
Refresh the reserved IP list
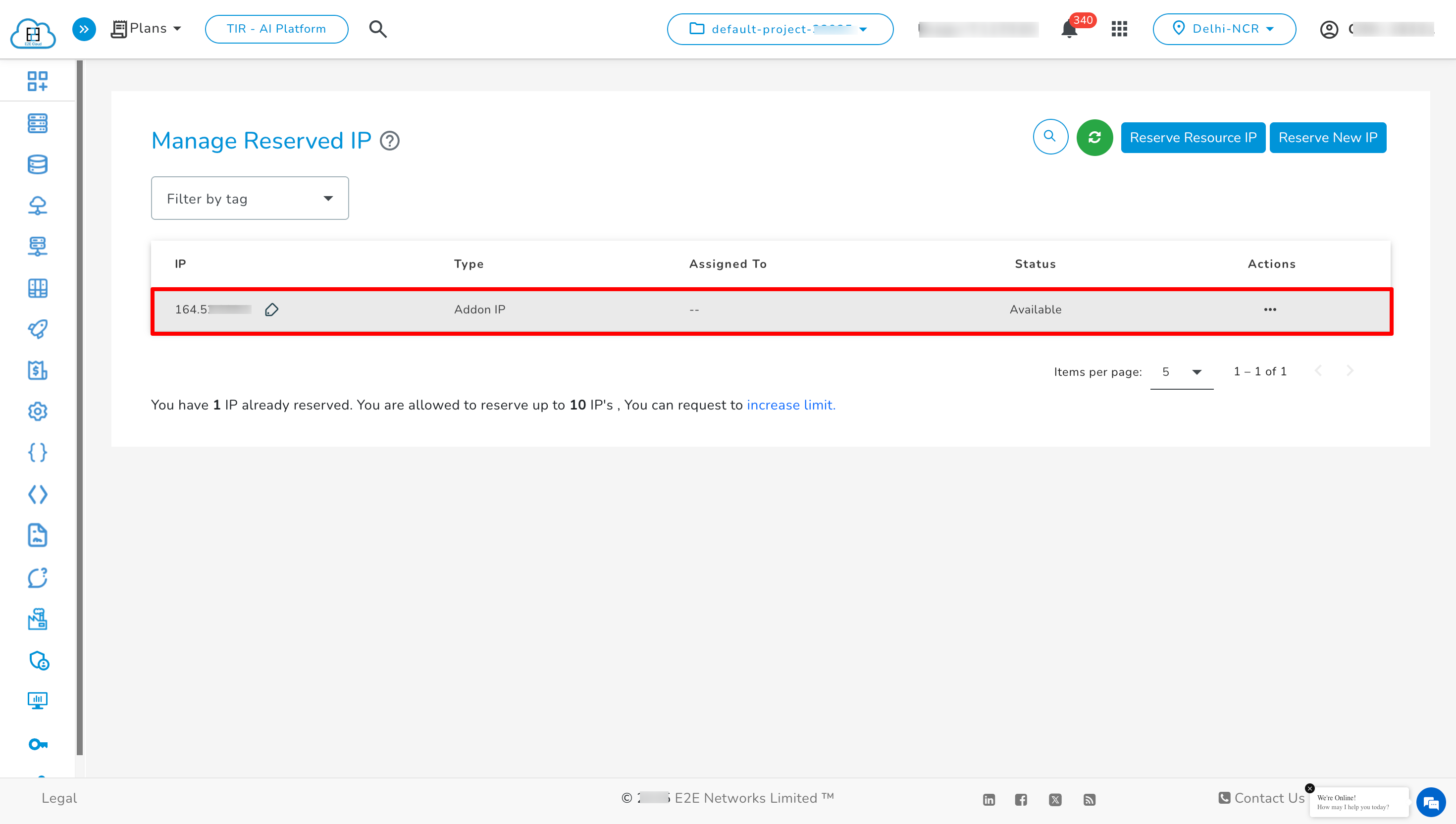pos(1094,137)
